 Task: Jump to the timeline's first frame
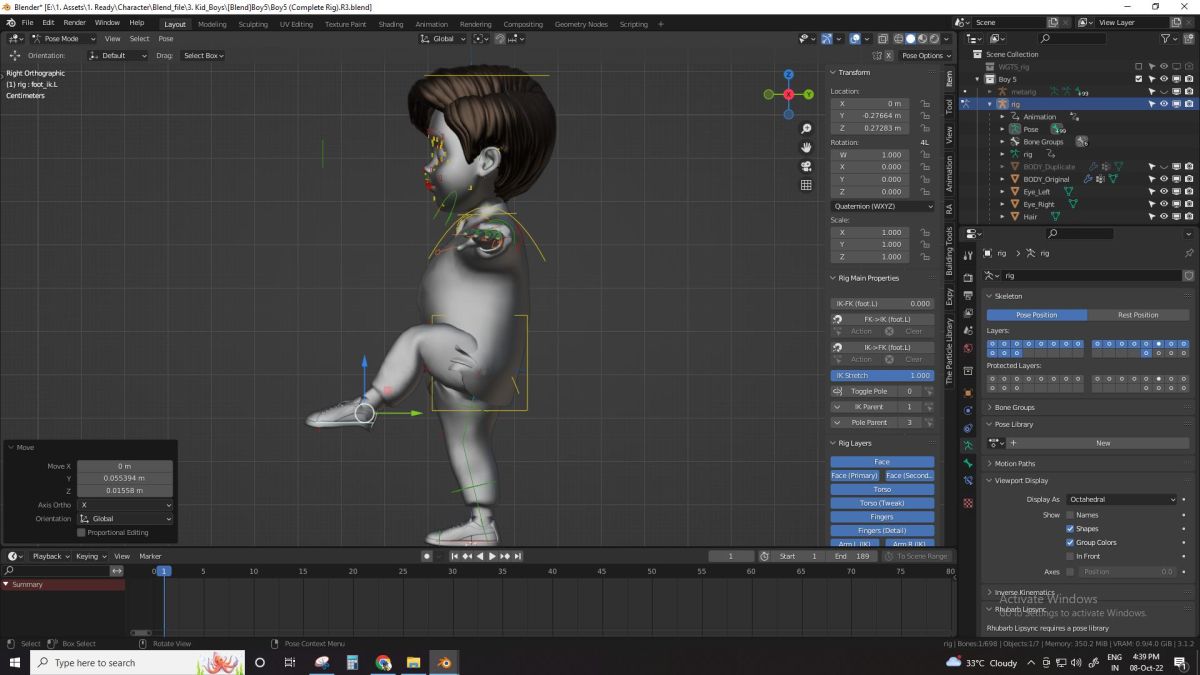click(x=455, y=556)
